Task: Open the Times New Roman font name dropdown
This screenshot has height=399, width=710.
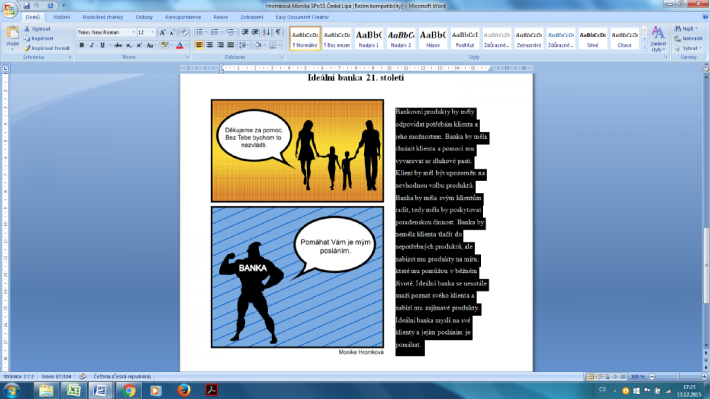Action: pos(133,33)
